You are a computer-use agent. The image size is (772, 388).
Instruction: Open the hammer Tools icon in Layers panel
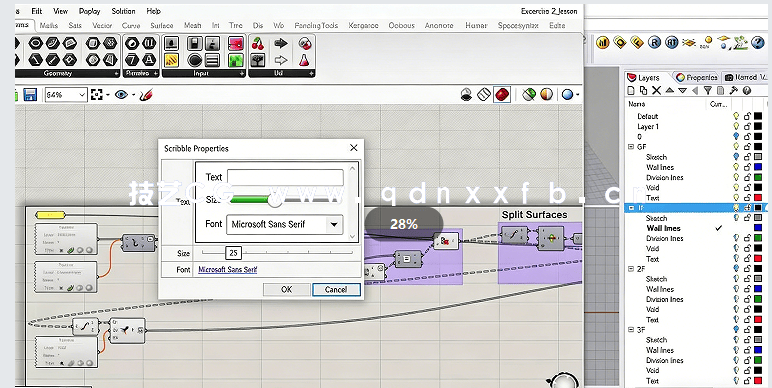click(734, 90)
